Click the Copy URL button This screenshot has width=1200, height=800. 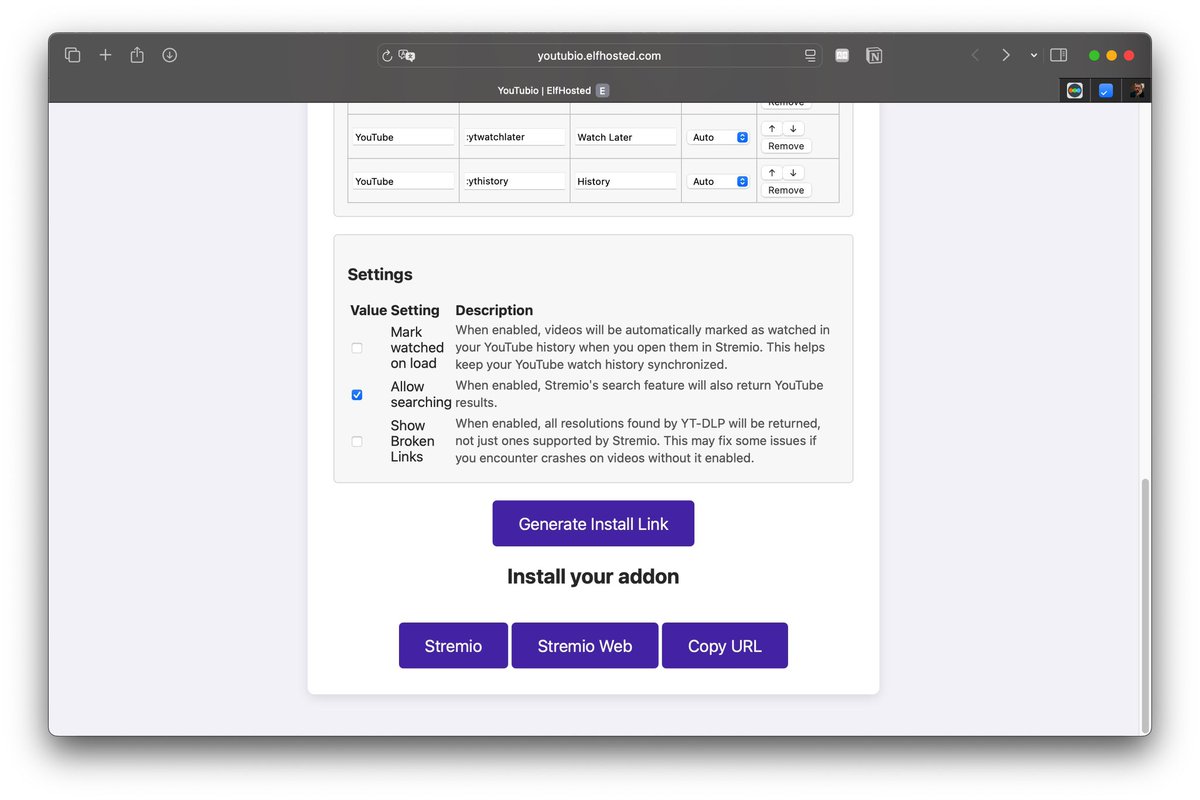tap(725, 645)
